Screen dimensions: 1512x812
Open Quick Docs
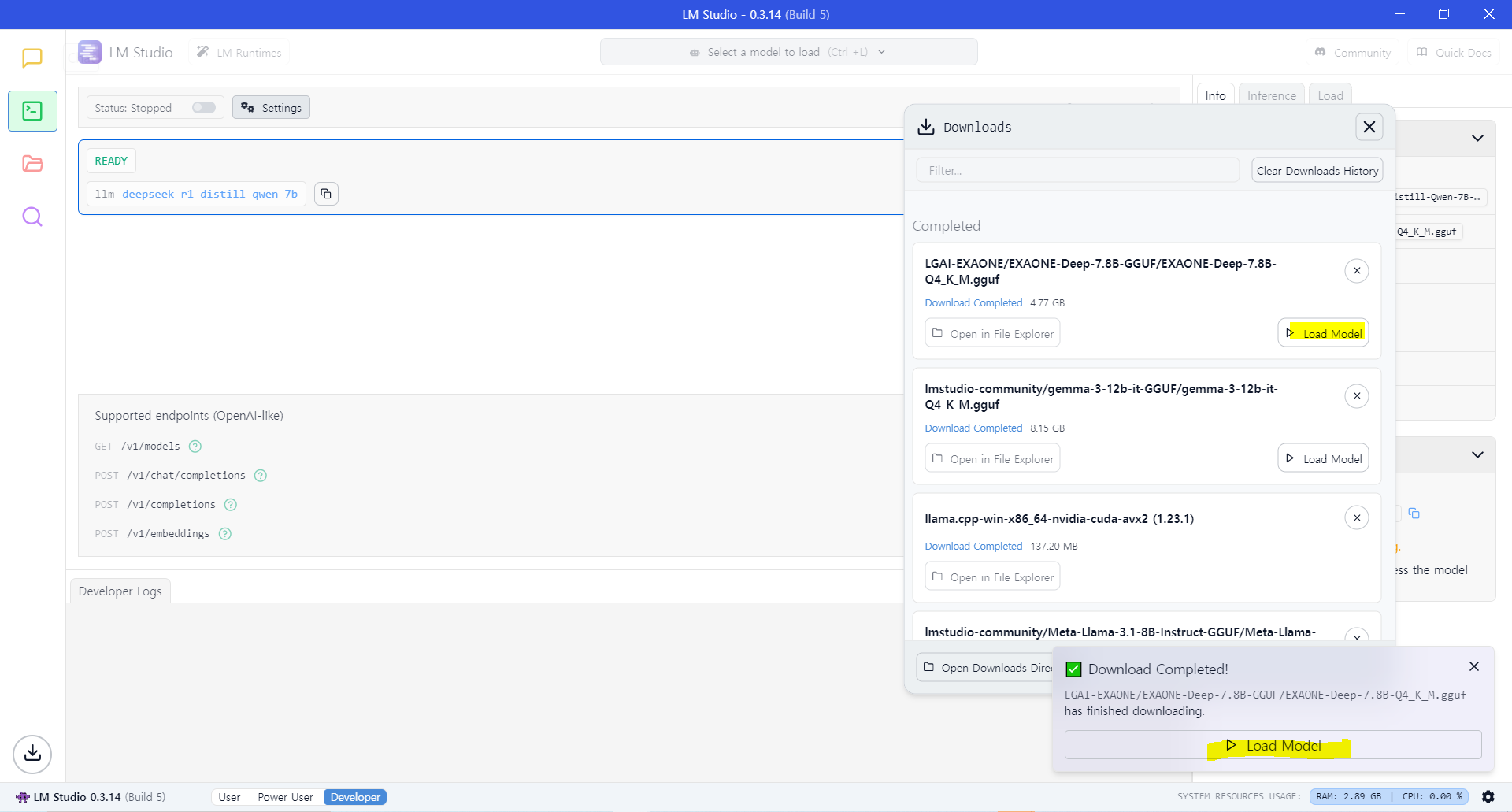click(1454, 53)
